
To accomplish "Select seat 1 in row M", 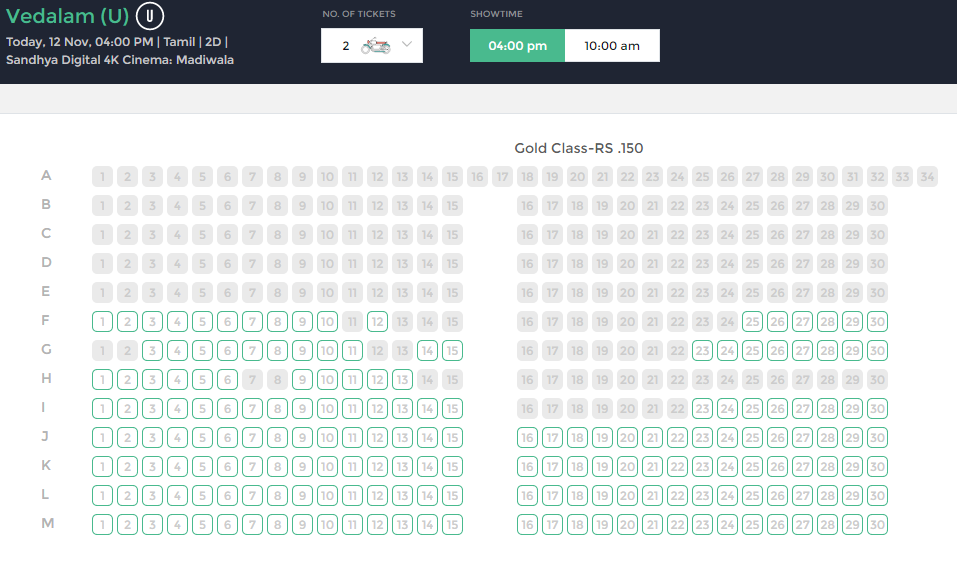I will click(103, 525).
